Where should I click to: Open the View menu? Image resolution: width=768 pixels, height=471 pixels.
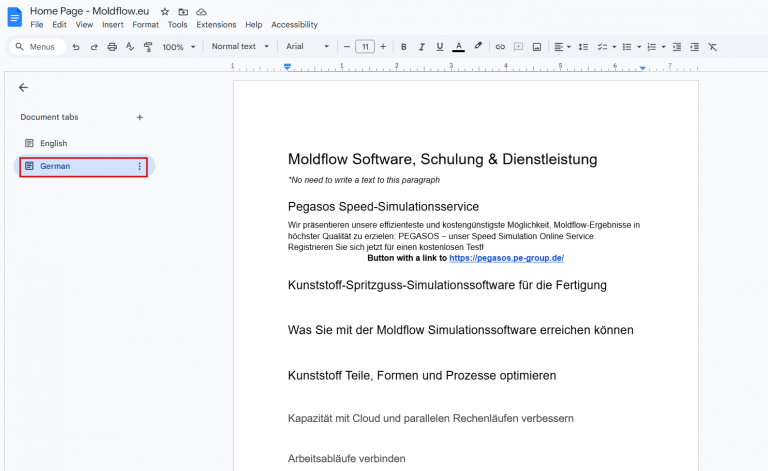click(x=84, y=24)
